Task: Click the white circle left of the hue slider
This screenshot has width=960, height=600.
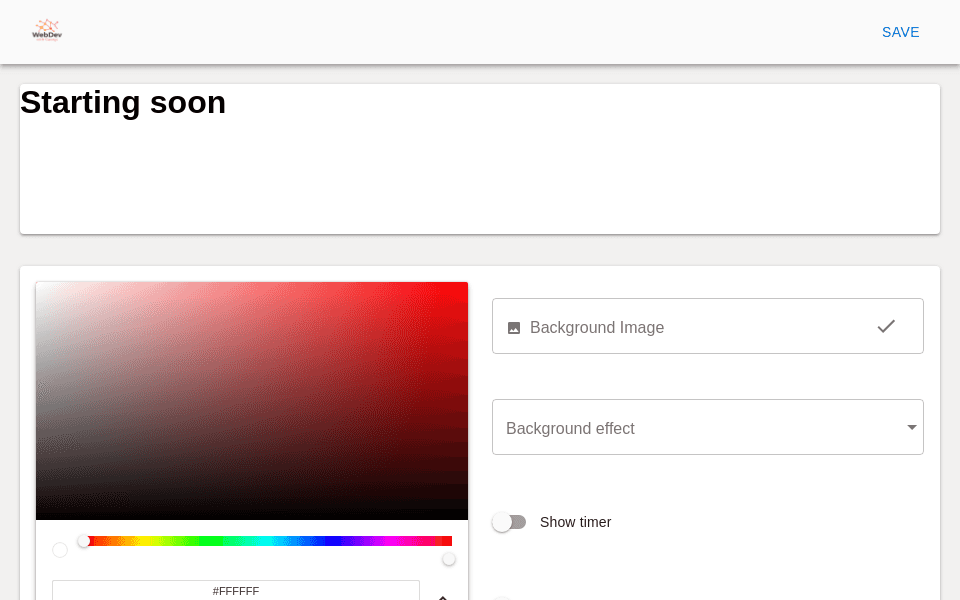Action: tap(60, 550)
